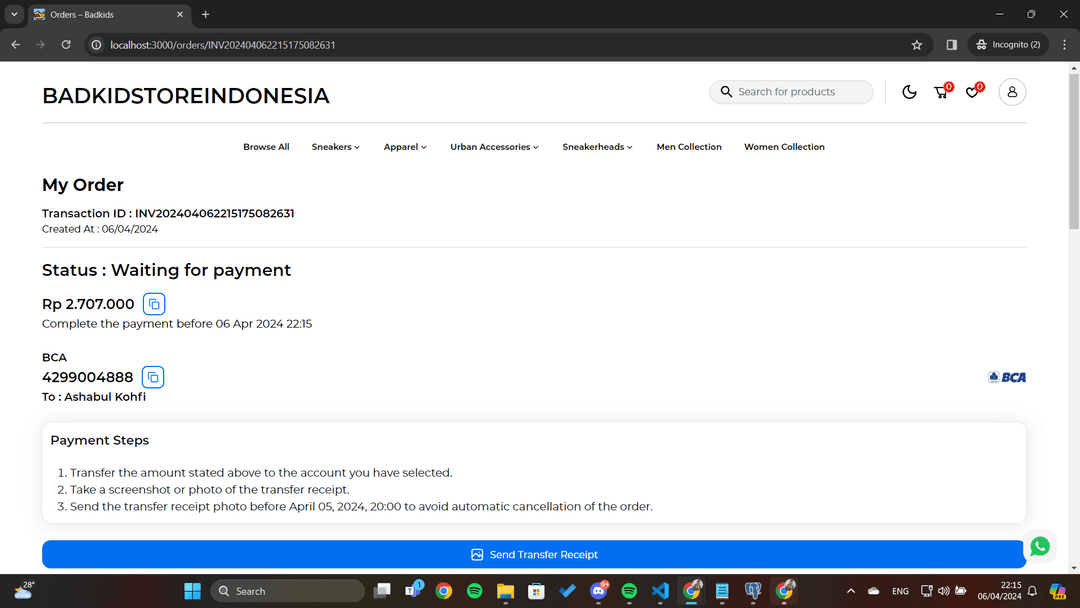Screen dimensions: 1080x608
Task: Expand the Urban Accessories menu
Action: click(x=495, y=147)
